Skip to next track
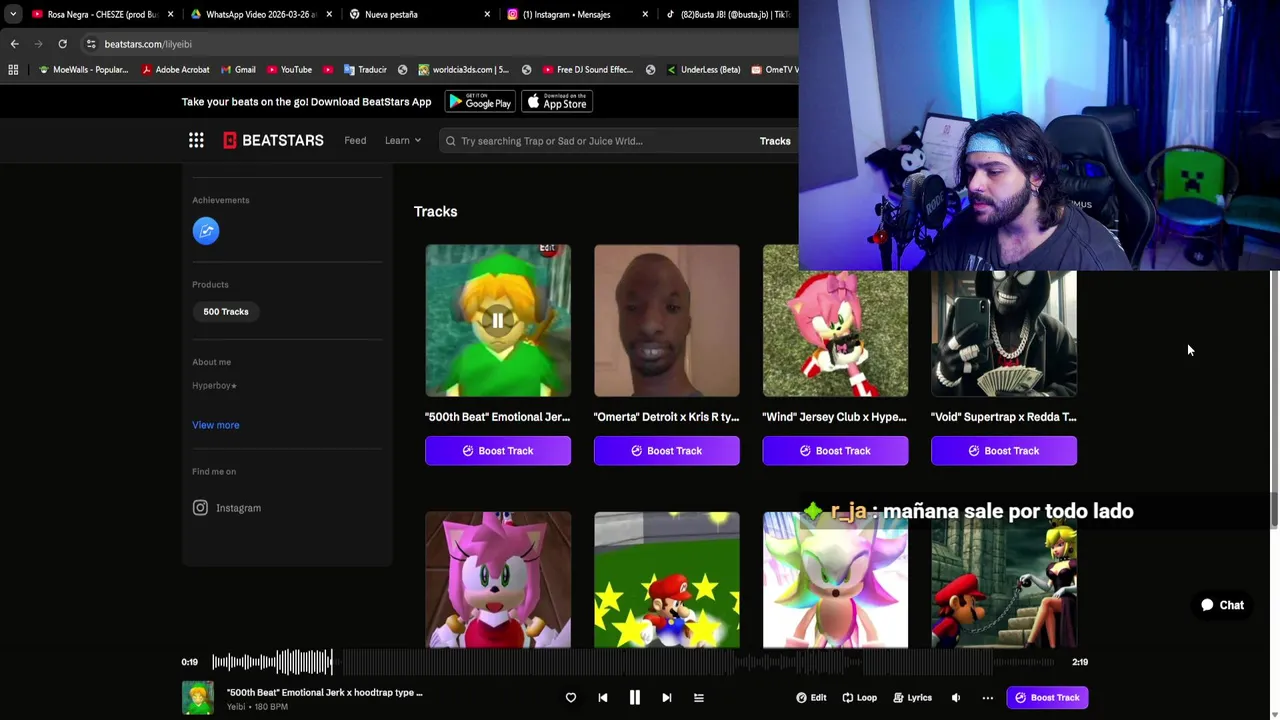This screenshot has width=1280, height=720. (x=667, y=698)
